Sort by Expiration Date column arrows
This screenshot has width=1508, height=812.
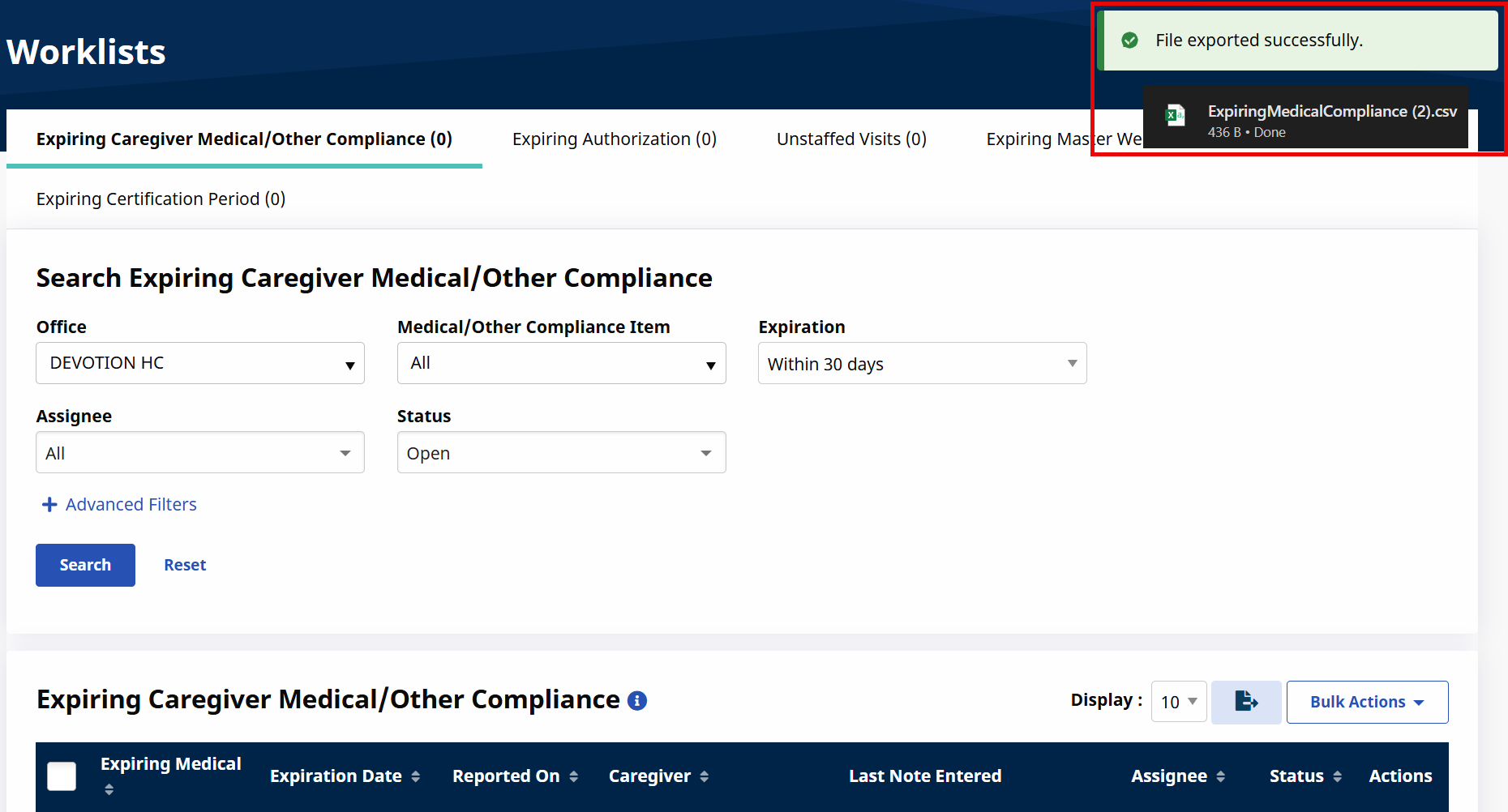[416, 776]
